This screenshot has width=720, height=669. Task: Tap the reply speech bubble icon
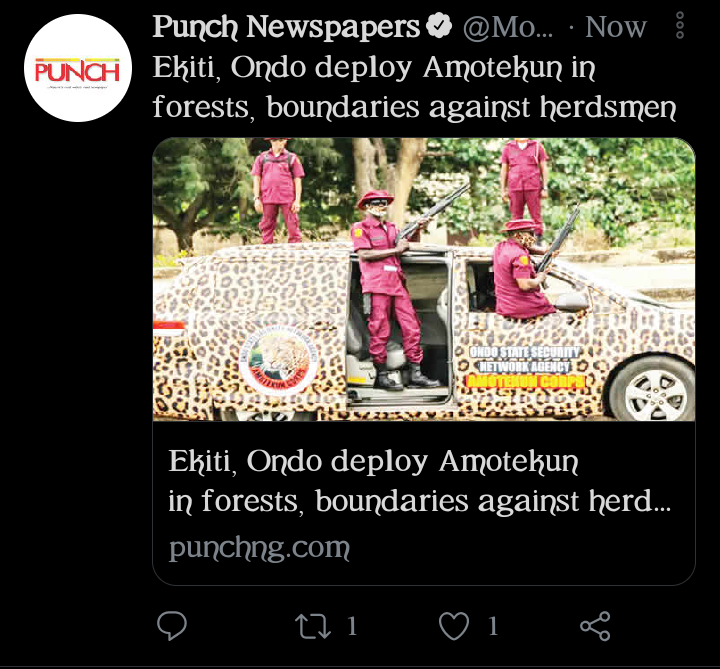[x=172, y=625]
